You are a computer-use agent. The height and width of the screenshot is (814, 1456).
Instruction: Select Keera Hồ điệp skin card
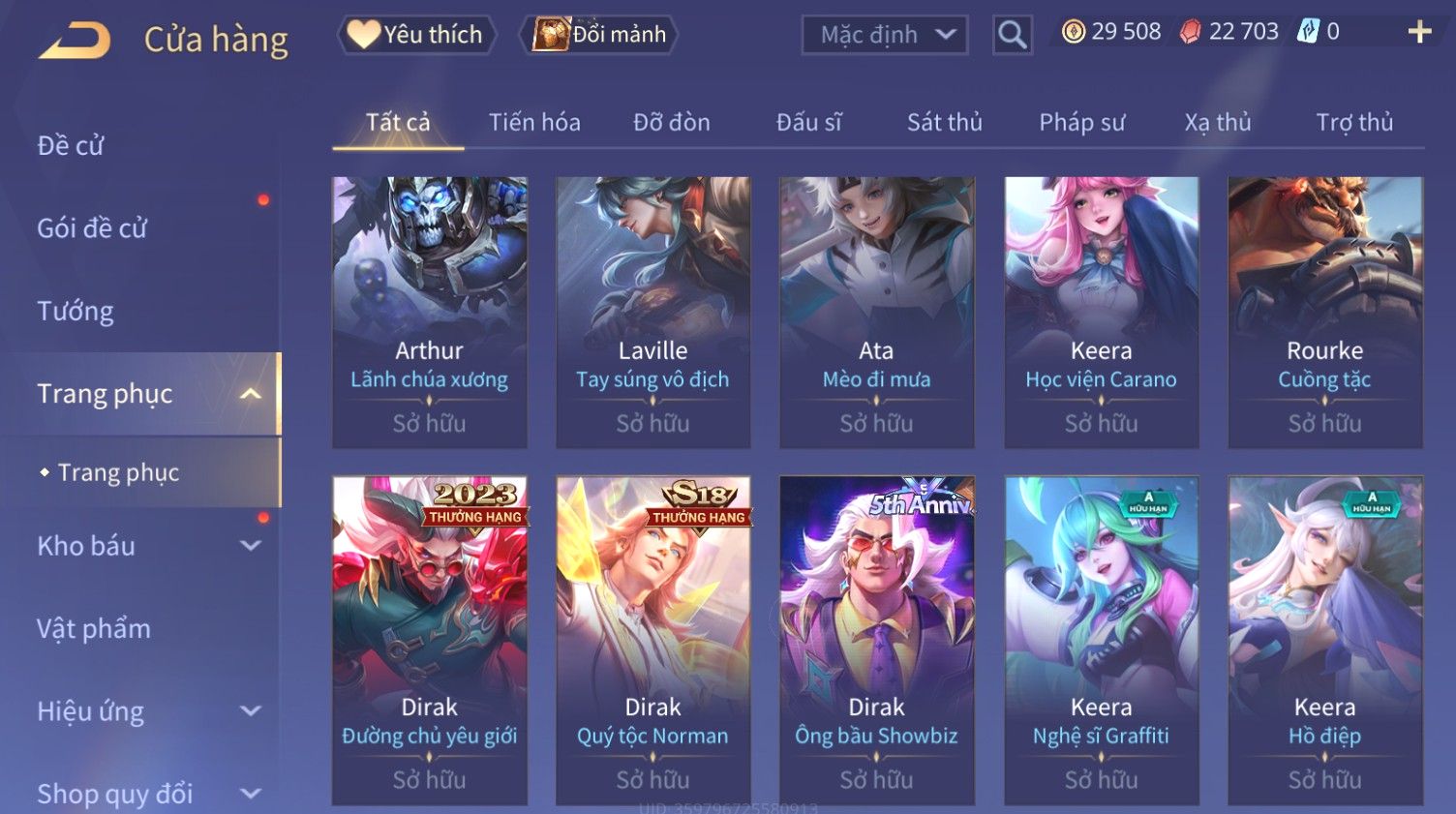[x=1325, y=640]
